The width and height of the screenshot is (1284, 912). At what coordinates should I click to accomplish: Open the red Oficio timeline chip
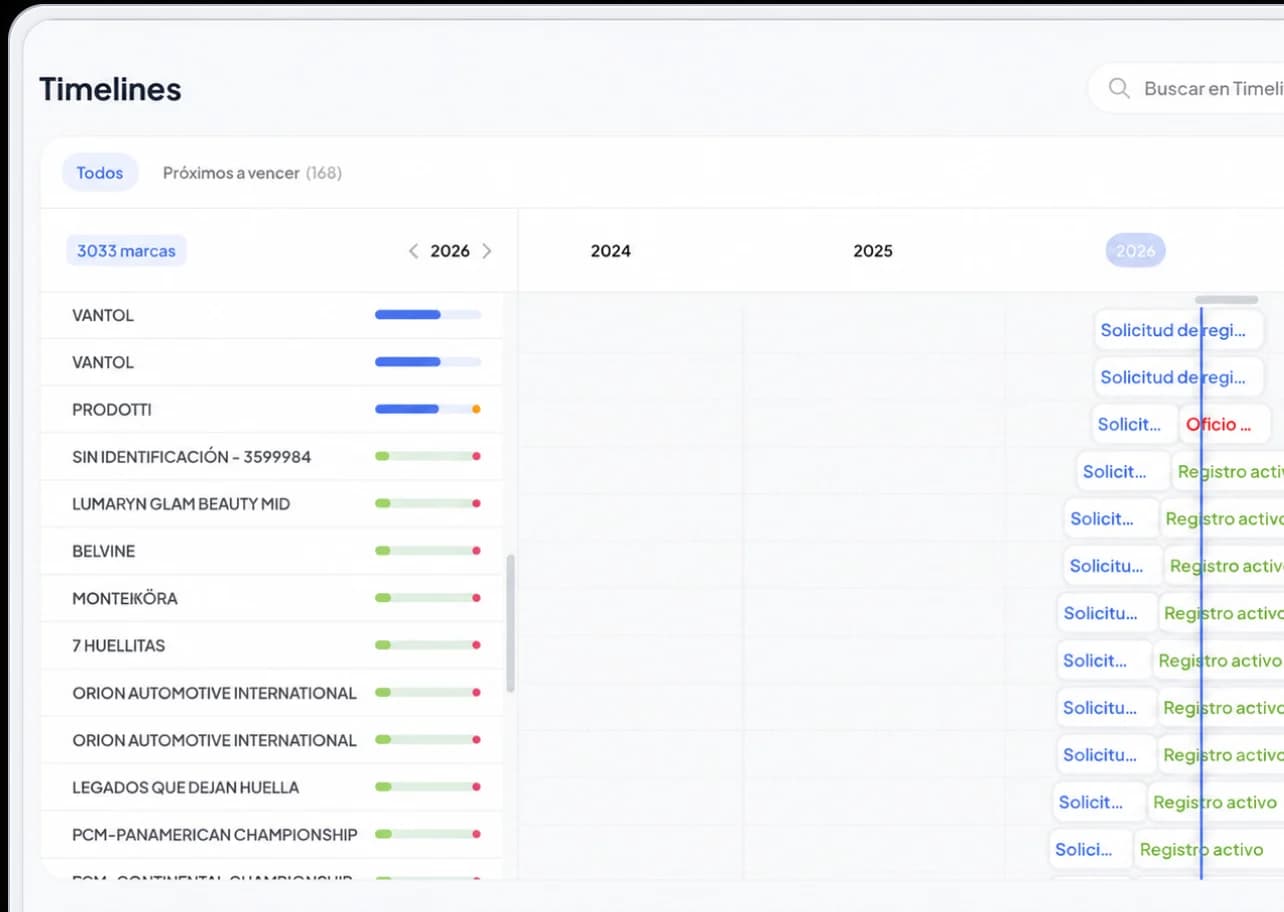pyautogui.click(x=1225, y=424)
